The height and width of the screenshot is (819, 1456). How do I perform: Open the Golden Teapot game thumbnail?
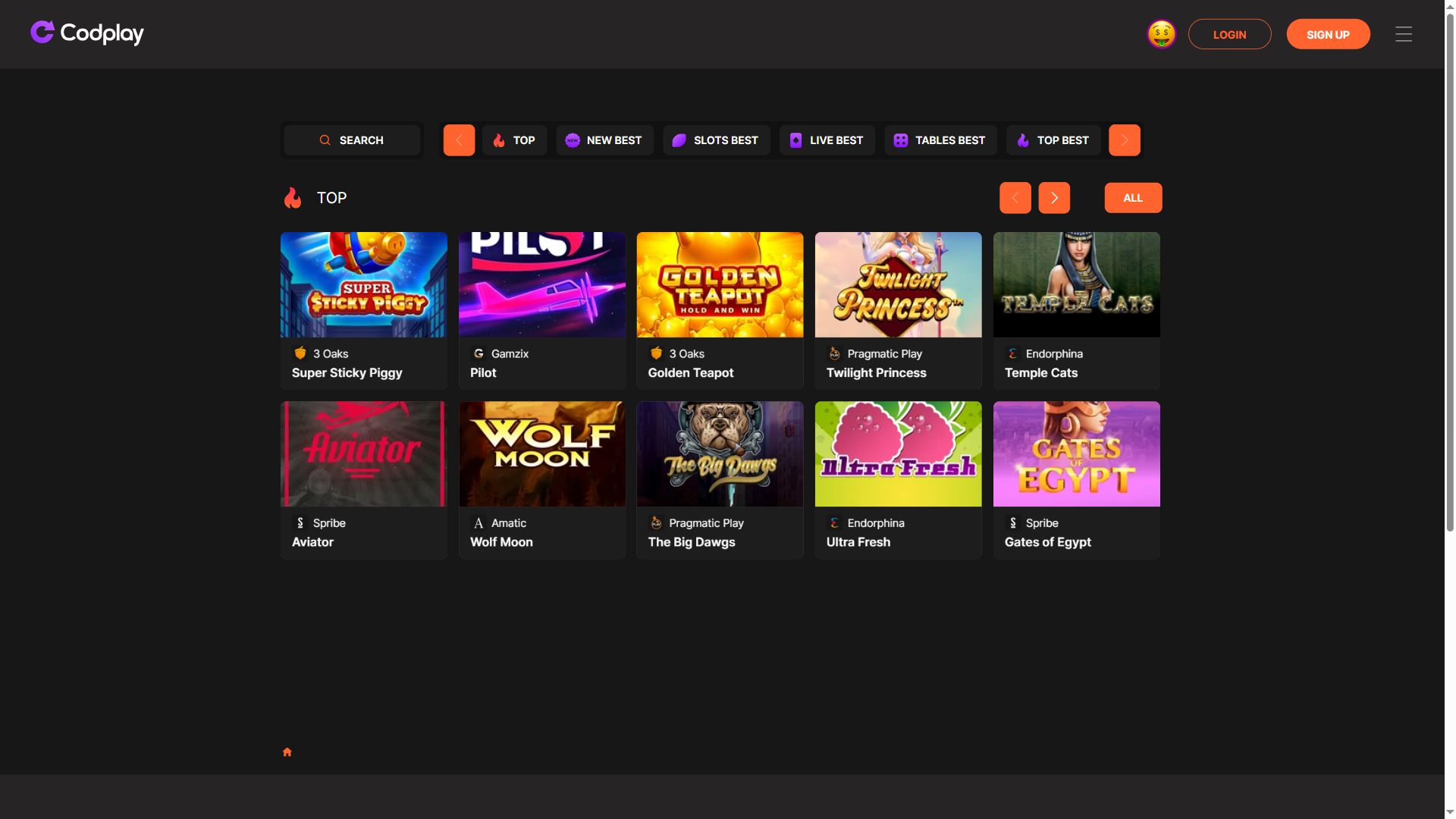click(x=720, y=284)
